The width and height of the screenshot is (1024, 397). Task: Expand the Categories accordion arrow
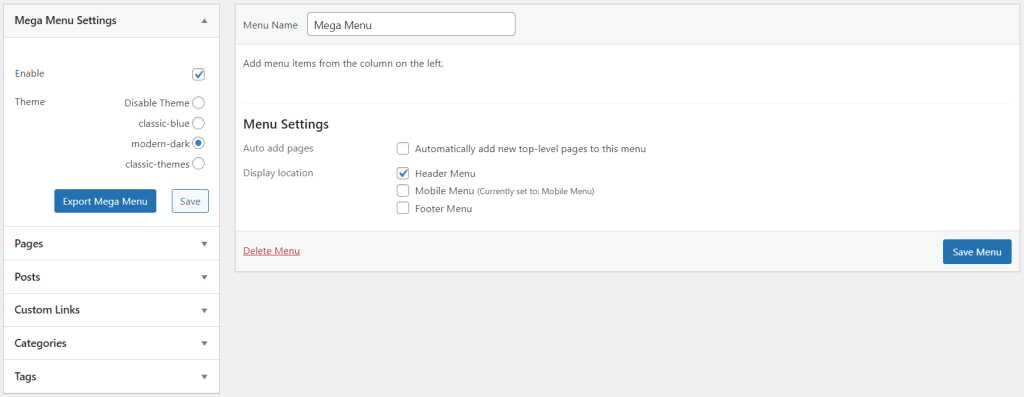(204, 343)
